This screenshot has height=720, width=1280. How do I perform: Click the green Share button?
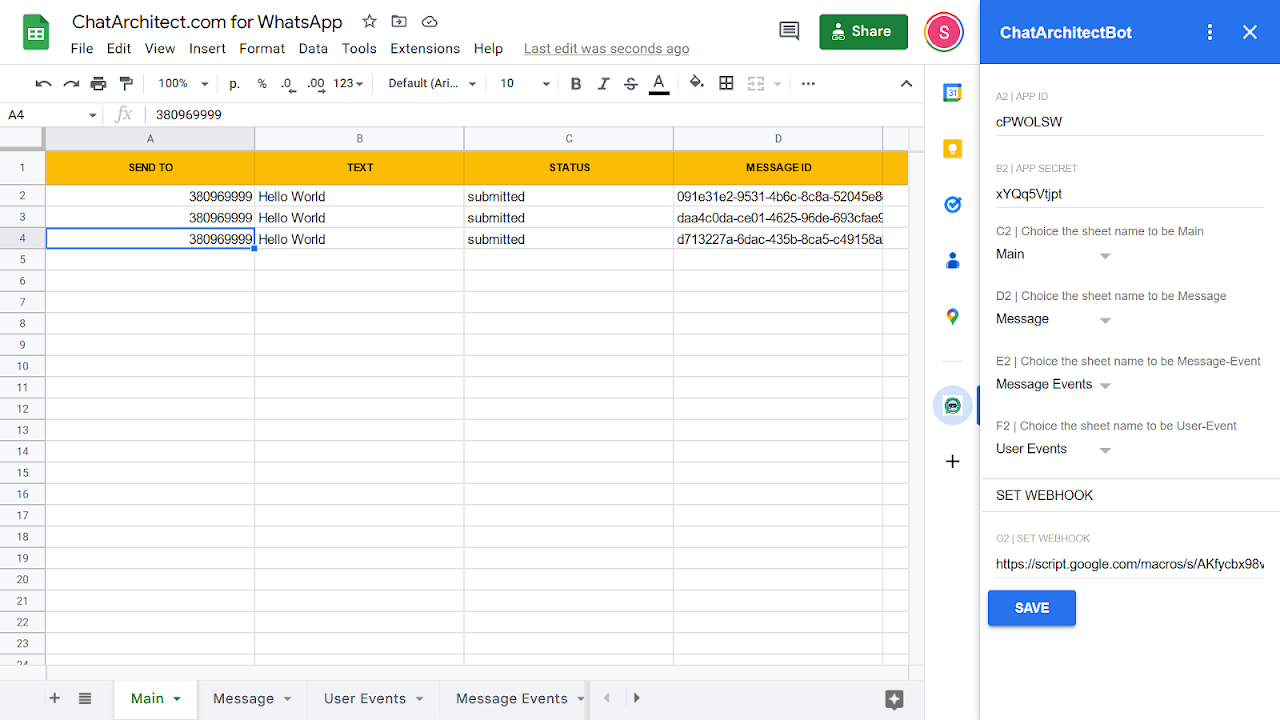863,32
